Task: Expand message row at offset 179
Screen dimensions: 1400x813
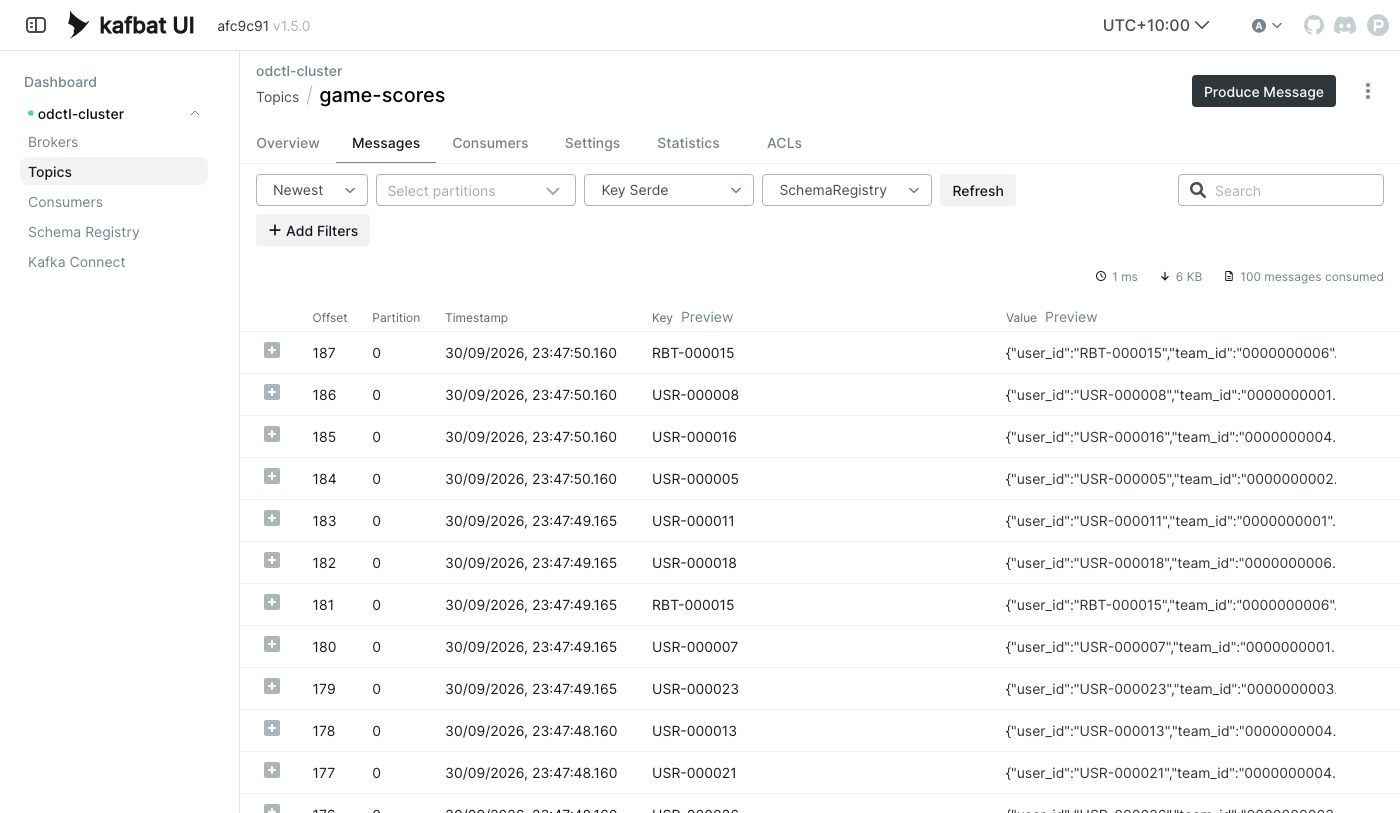Action: tap(272, 686)
